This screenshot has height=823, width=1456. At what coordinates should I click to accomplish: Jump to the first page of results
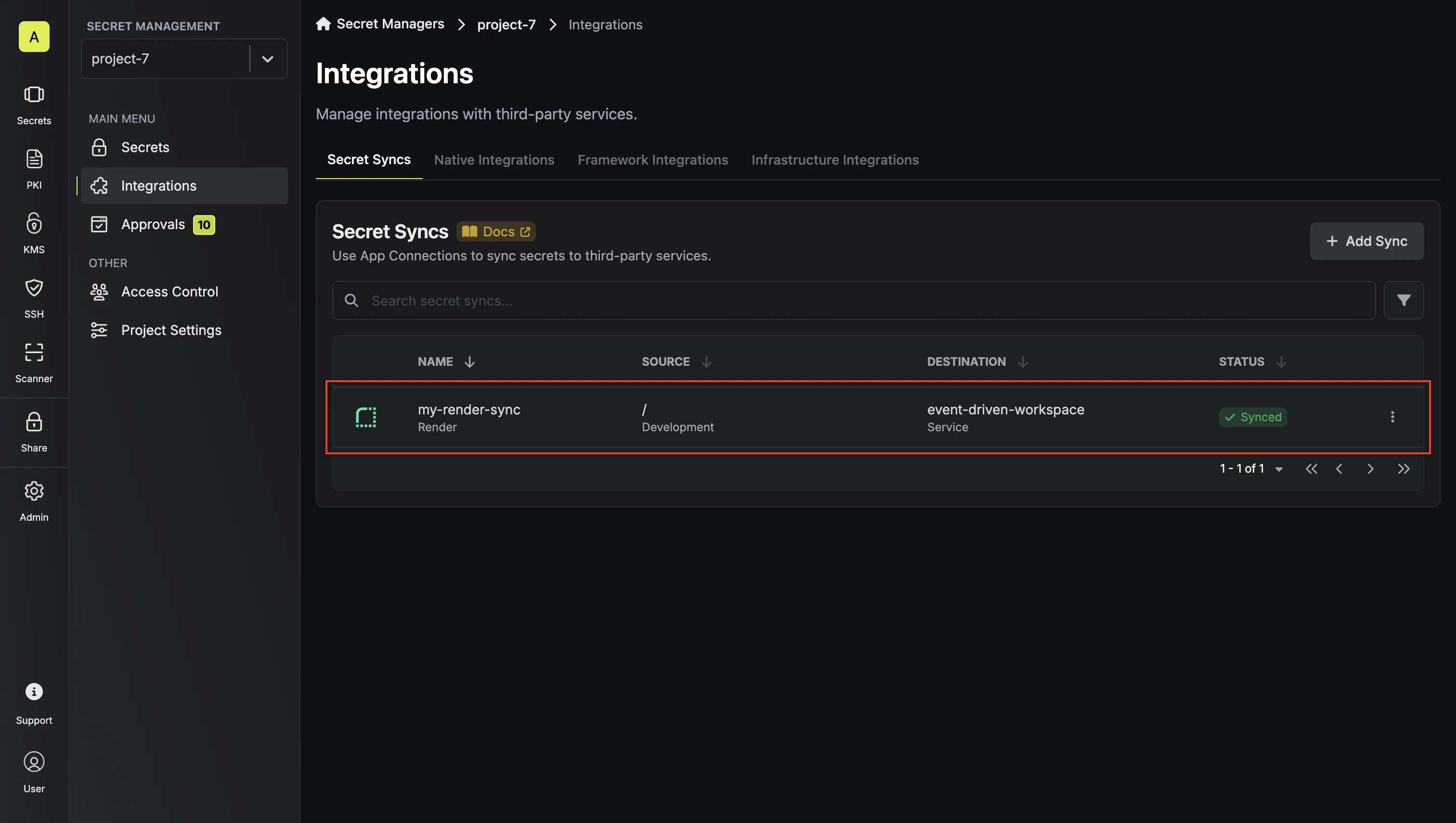1311,469
